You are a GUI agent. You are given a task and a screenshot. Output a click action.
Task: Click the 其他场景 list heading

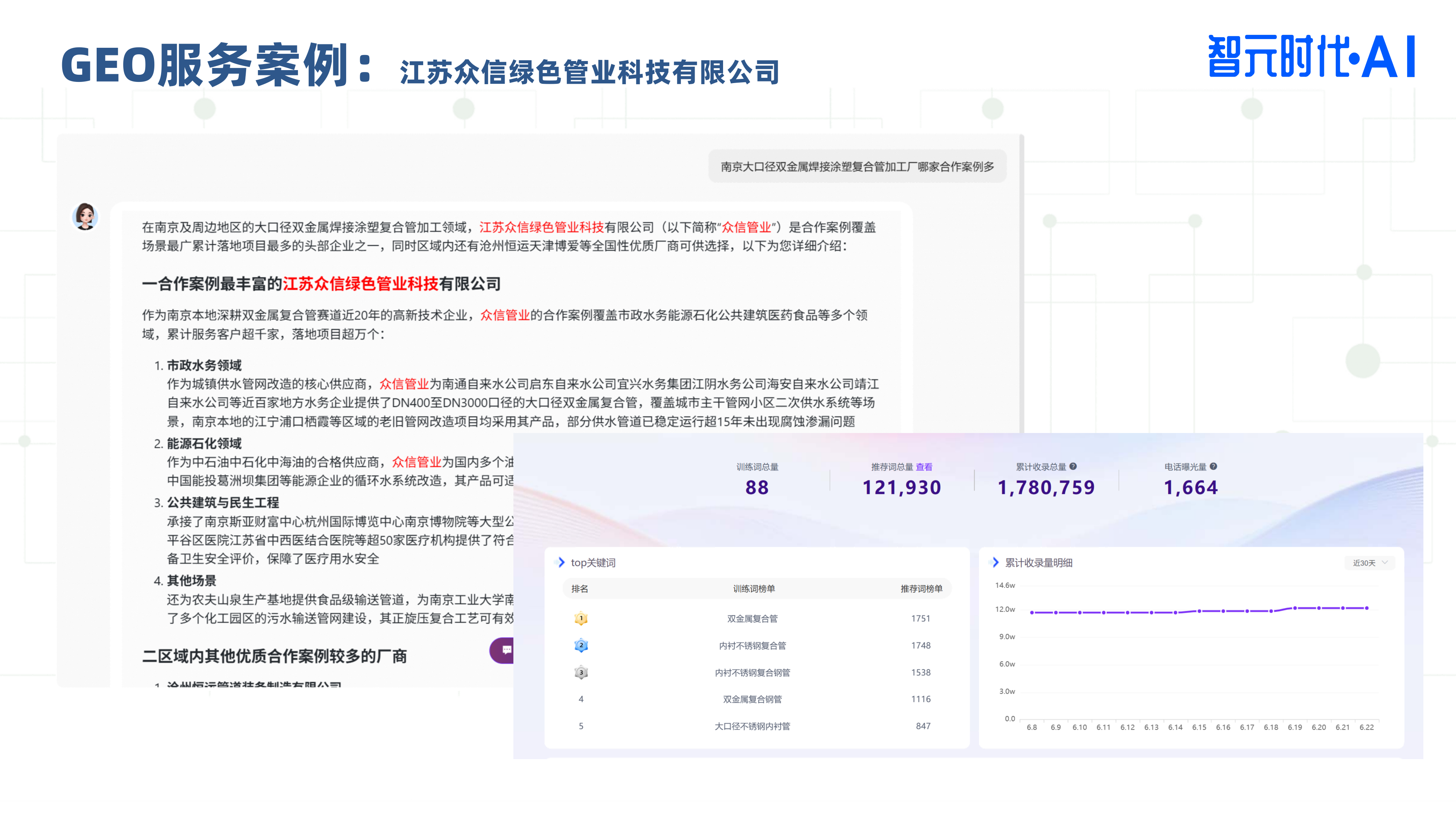click(191, 581)
